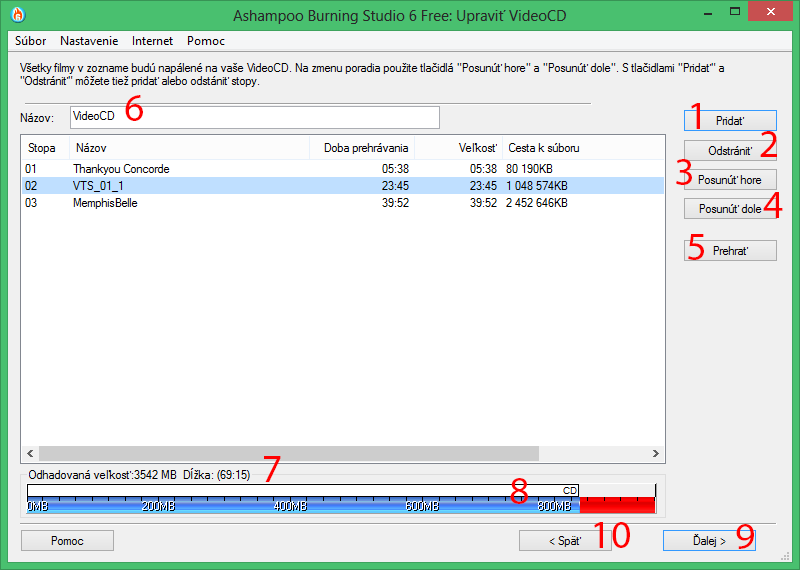Click the 1 048 574KB value
The height and width of the screenshot is (570, 800).
coord(537,186)
